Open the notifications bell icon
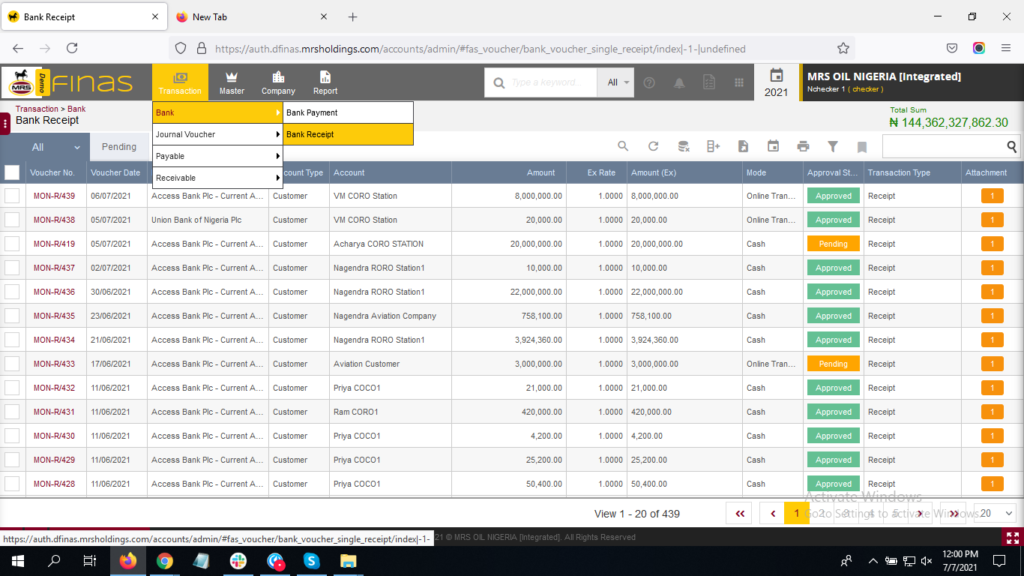 (679, 82)
